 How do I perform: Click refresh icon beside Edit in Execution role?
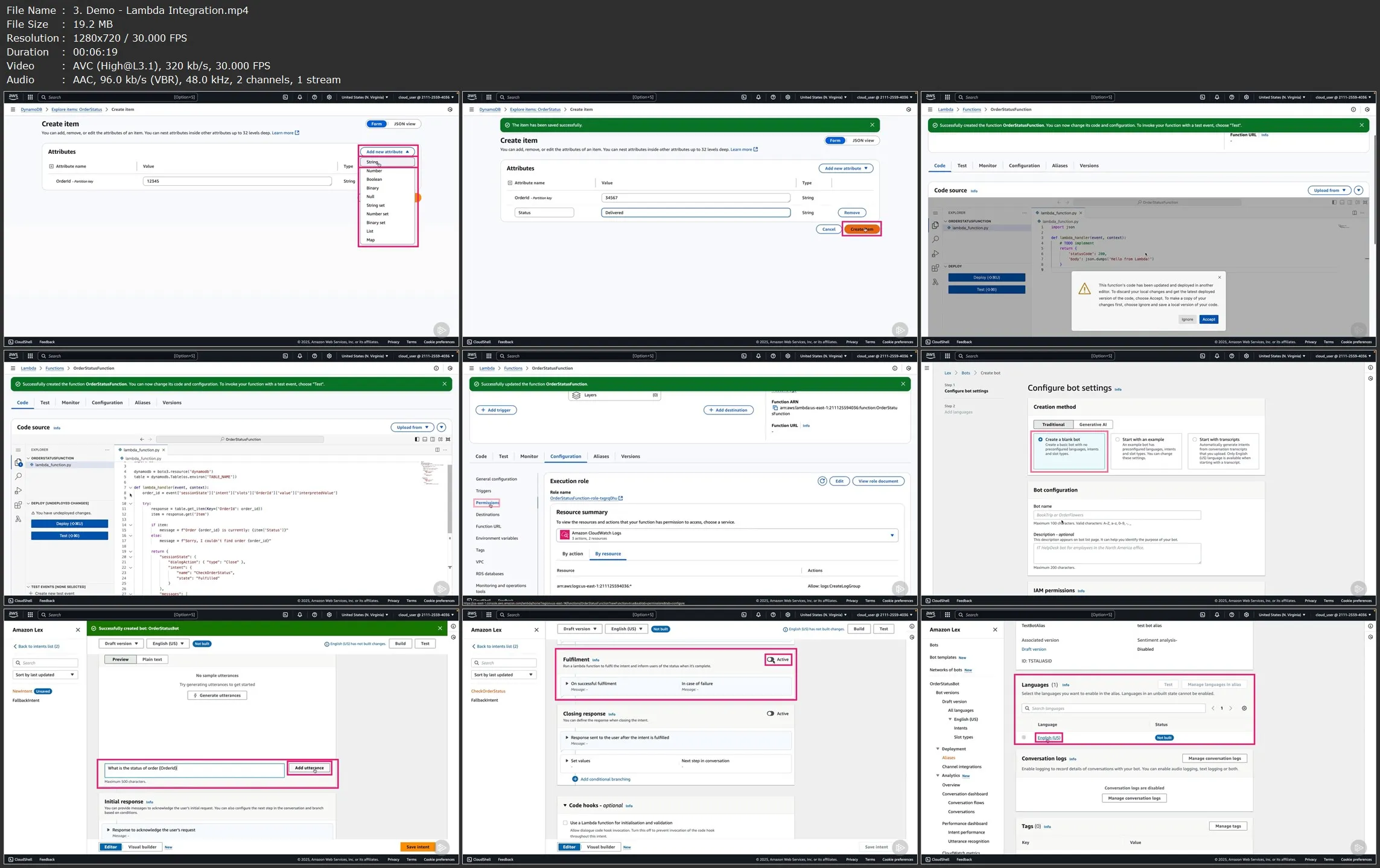pos(822,481)
